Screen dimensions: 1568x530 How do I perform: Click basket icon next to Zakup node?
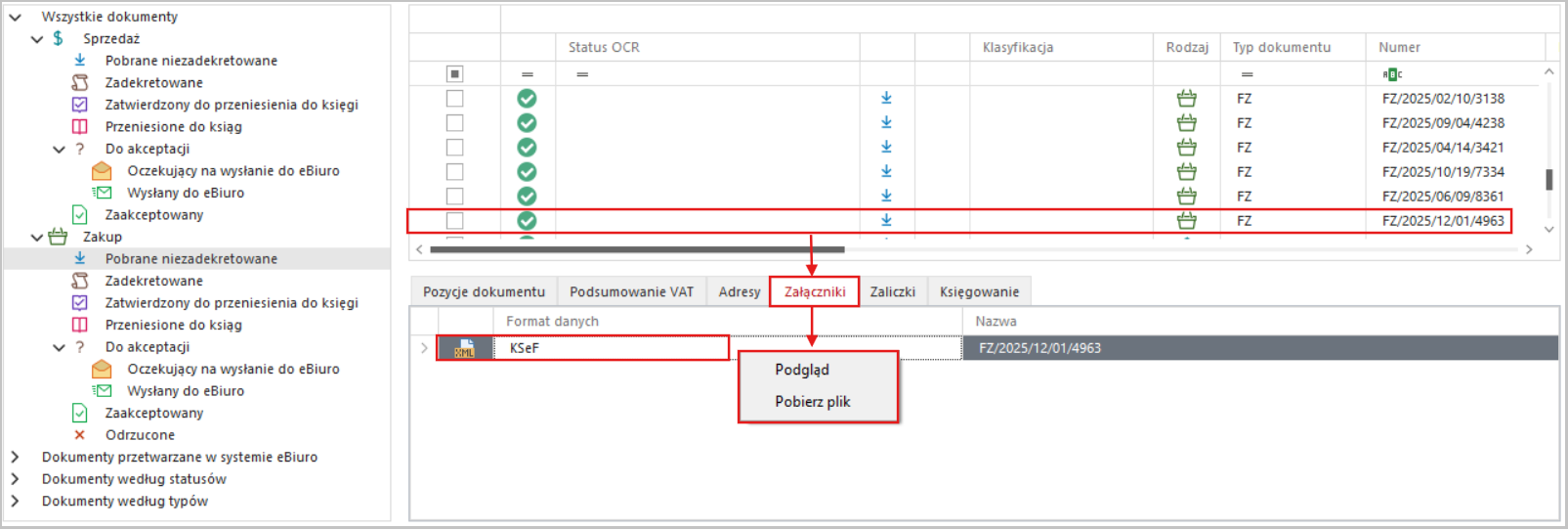59,237
